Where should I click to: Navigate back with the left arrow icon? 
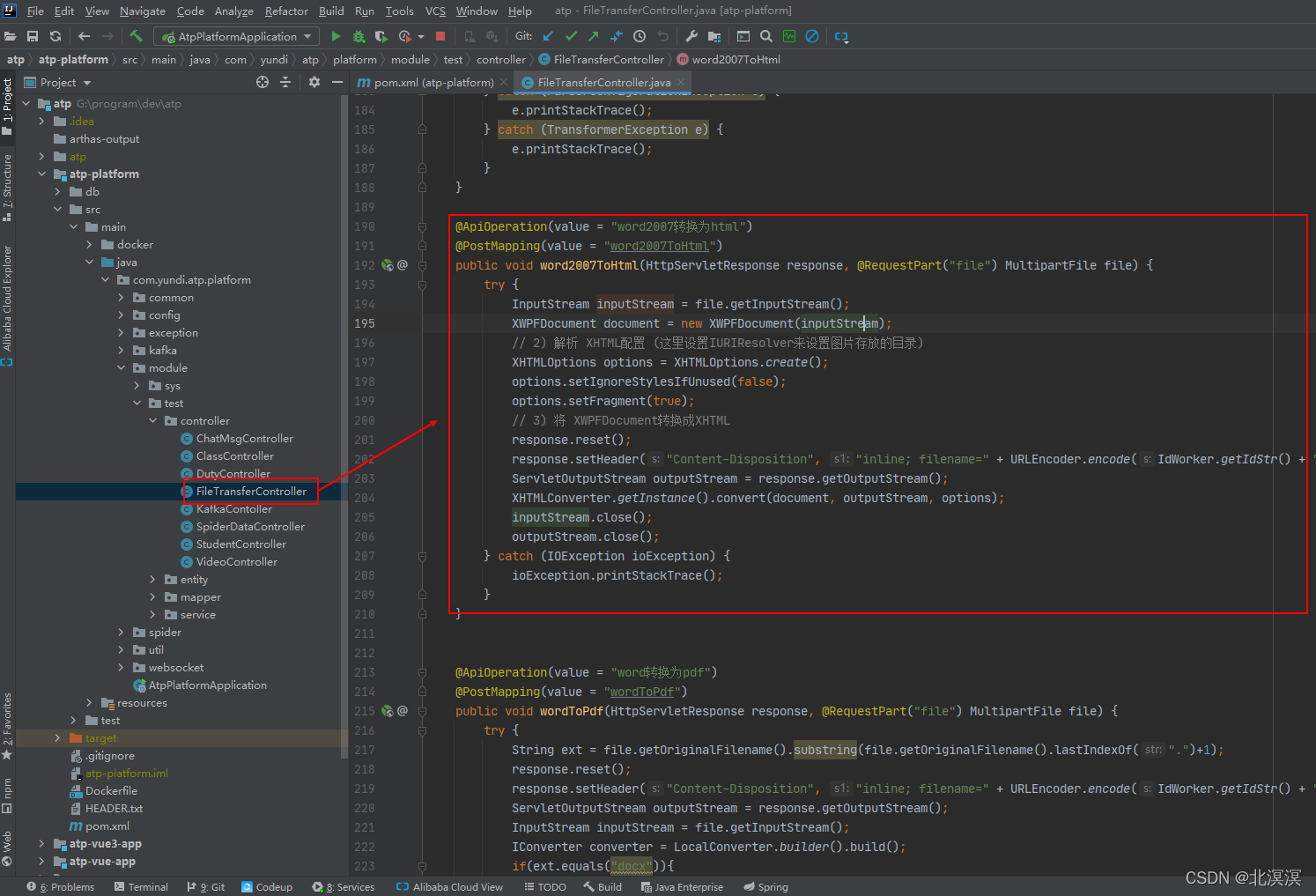85,36
